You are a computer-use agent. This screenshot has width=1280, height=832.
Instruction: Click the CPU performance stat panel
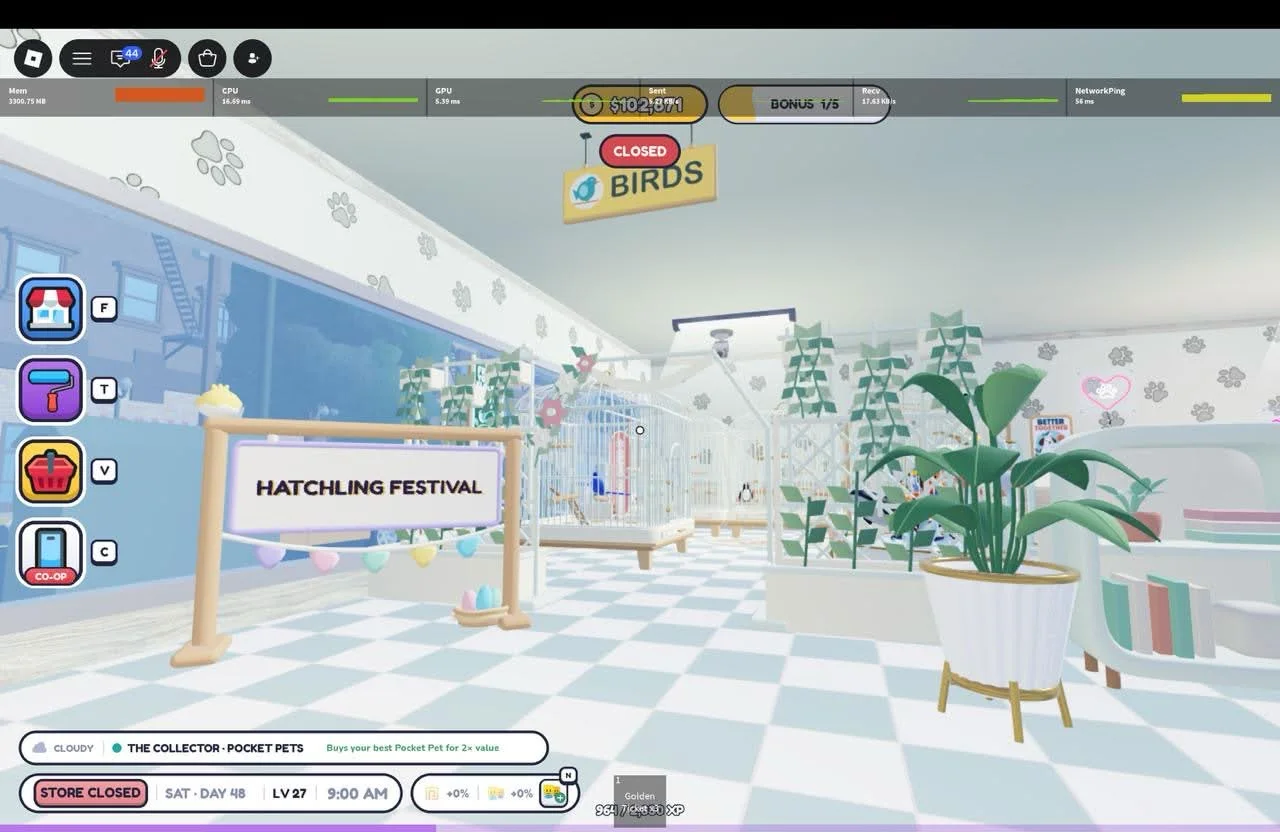pyautogui.click(x=320, y=97)
